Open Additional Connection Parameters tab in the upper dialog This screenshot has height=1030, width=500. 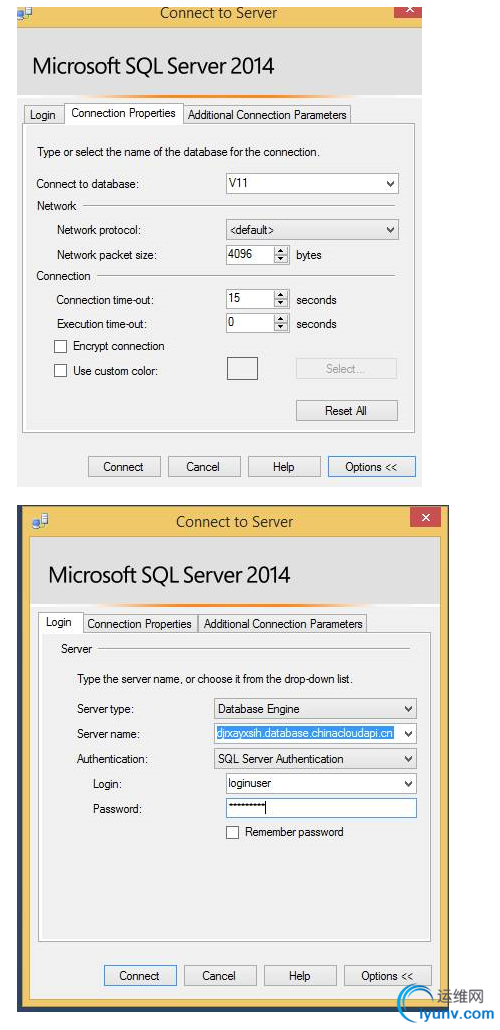click(x=267, y=114)
